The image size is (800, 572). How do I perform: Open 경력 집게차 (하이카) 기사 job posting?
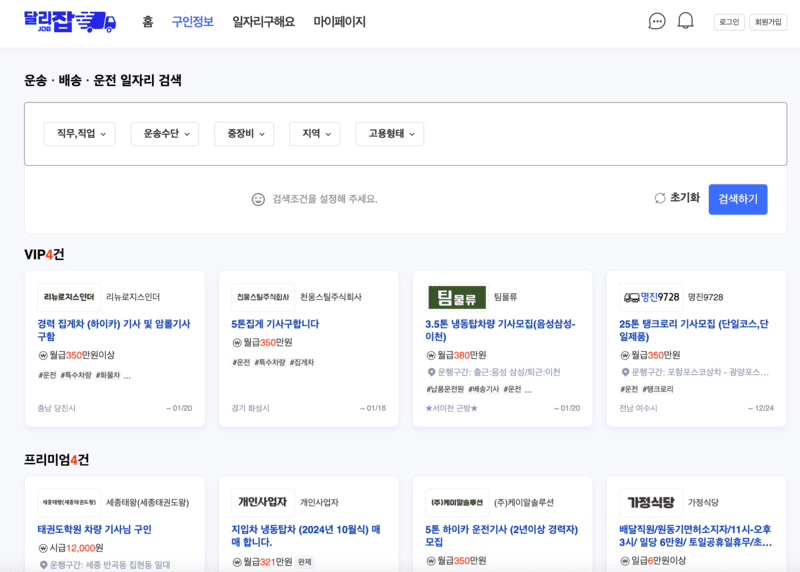pyautogui.click(x=114, y=330)
